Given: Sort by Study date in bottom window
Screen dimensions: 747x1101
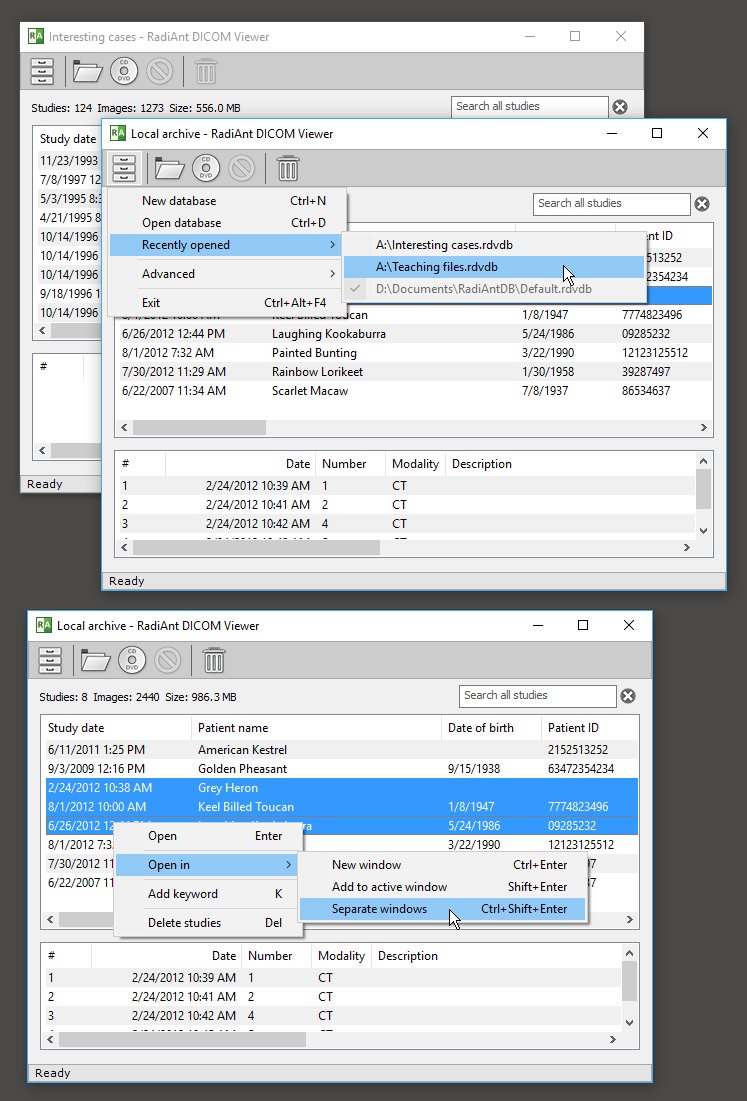Looking at the screenshot, I should (116, 727).
